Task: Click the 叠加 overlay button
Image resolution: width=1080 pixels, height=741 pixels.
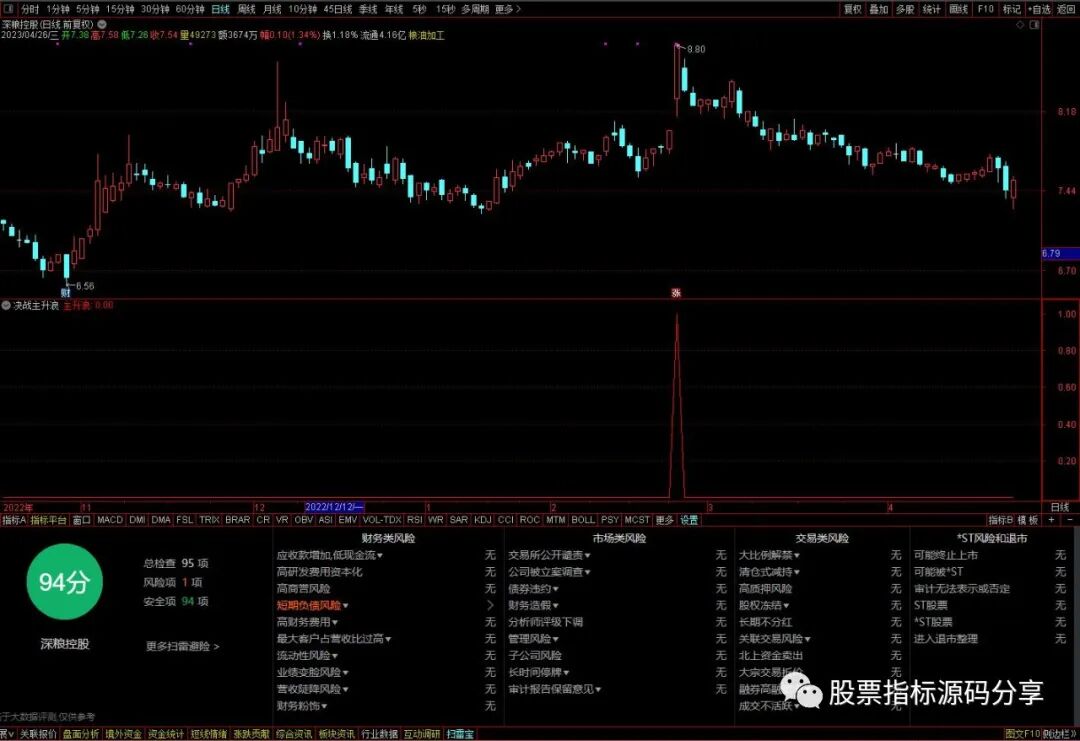Action: coord(878,9)
